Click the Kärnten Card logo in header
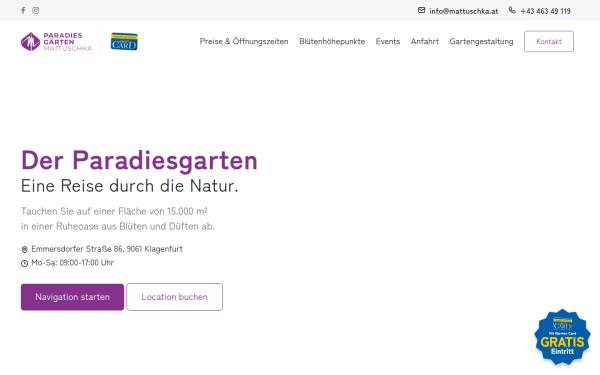The width and height of the screenshot is (600, 375). click(x=124, y=41)
